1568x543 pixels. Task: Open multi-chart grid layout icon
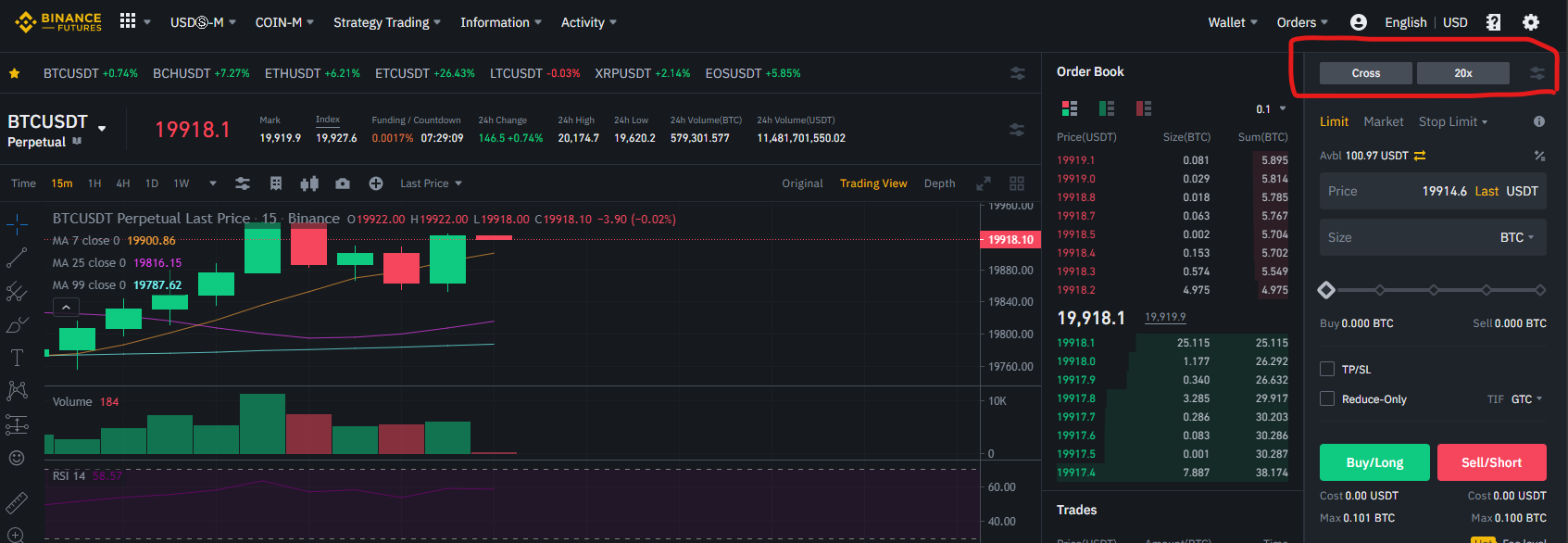(1017, 183)
